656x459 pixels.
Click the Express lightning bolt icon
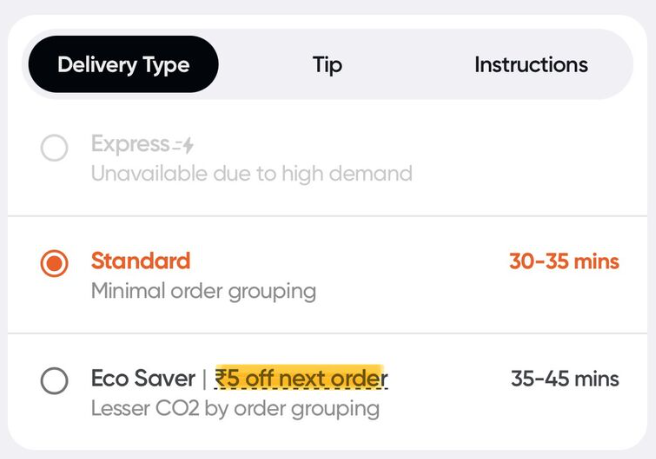[184, 146]
